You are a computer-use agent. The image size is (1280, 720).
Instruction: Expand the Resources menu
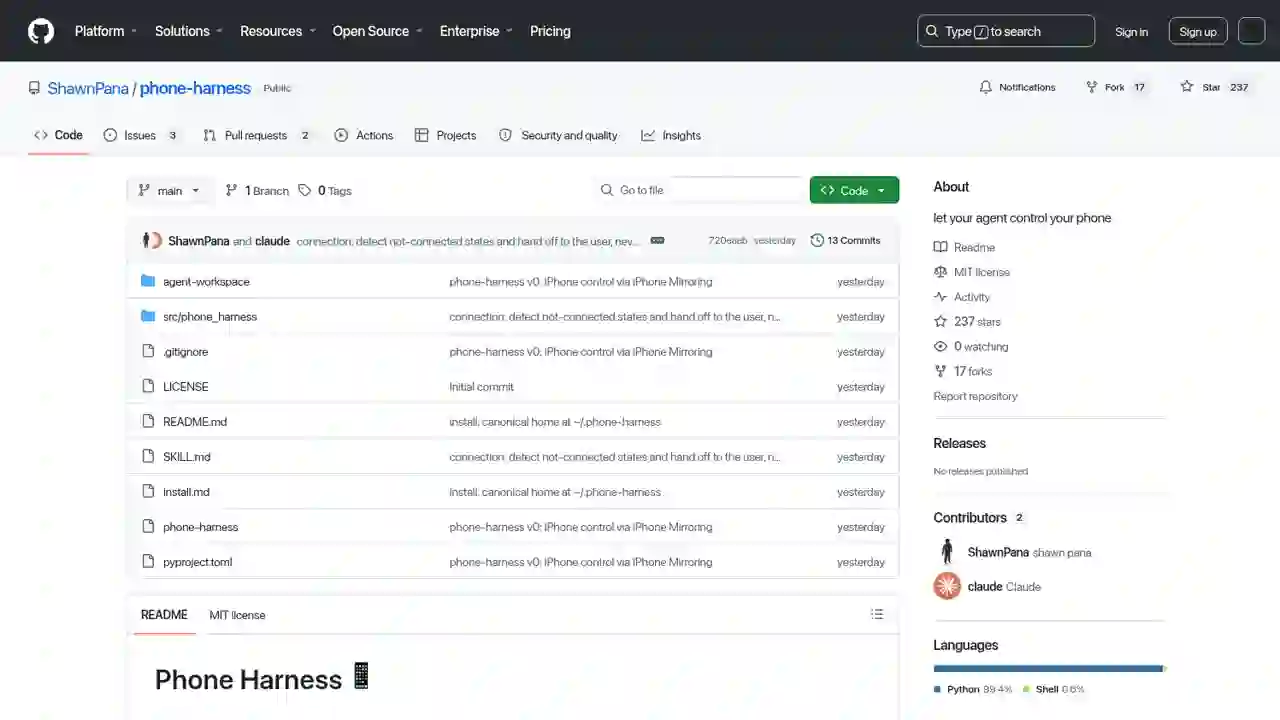[278, 31]
